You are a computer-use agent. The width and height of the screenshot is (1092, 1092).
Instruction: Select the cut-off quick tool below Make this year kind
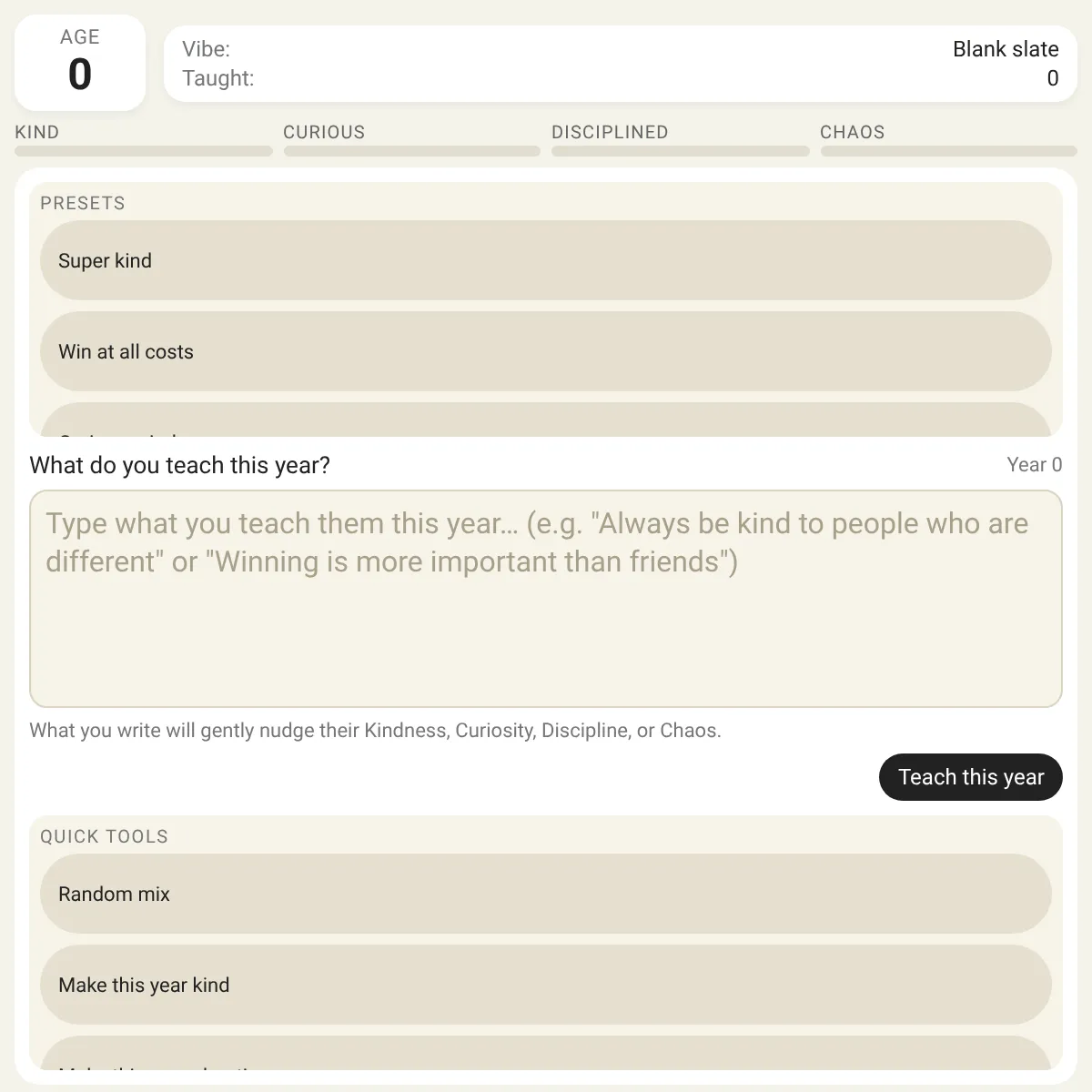(546, 1054)
